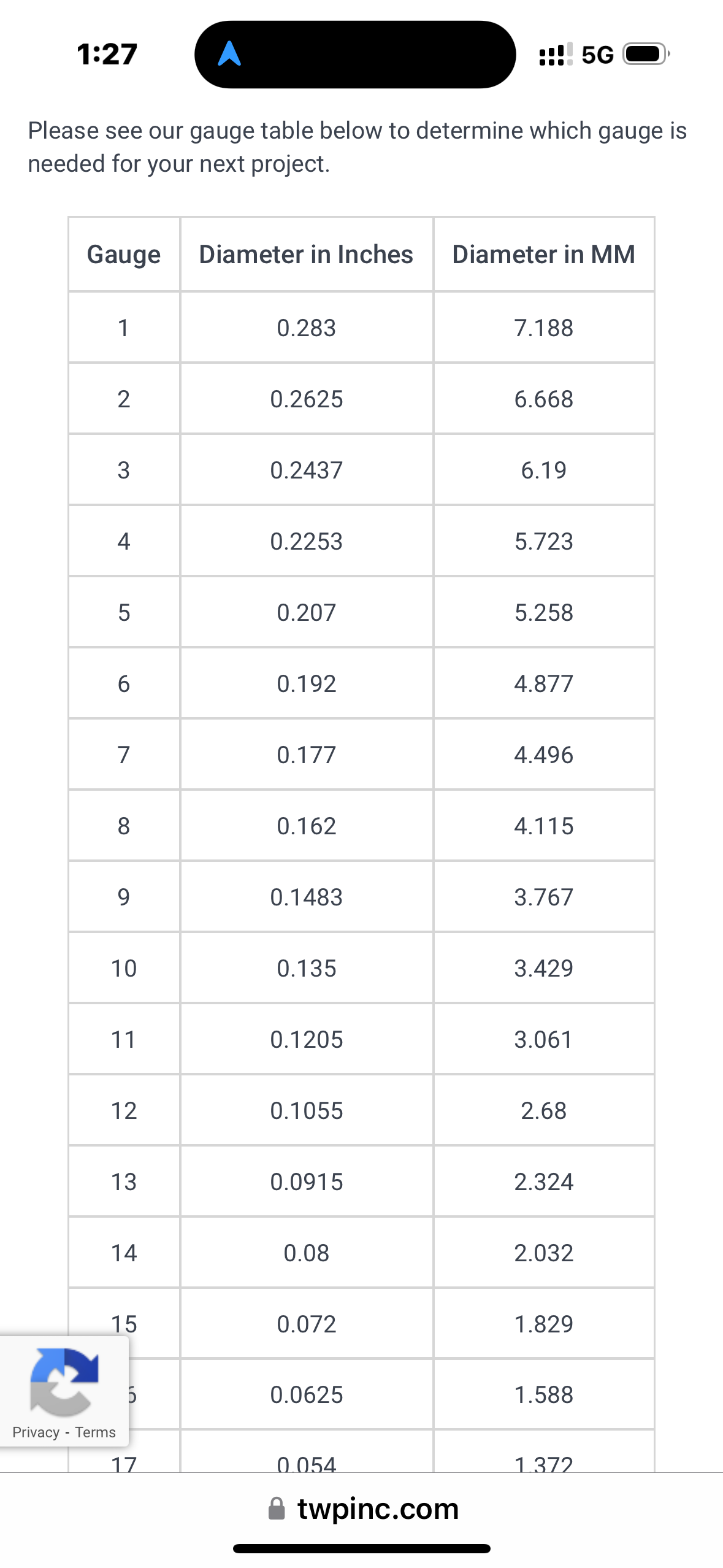Image resolution: width=723 pixels, height=1568 pixels.
Task: Tap the 5G network indicator
Action: (597, 55)
